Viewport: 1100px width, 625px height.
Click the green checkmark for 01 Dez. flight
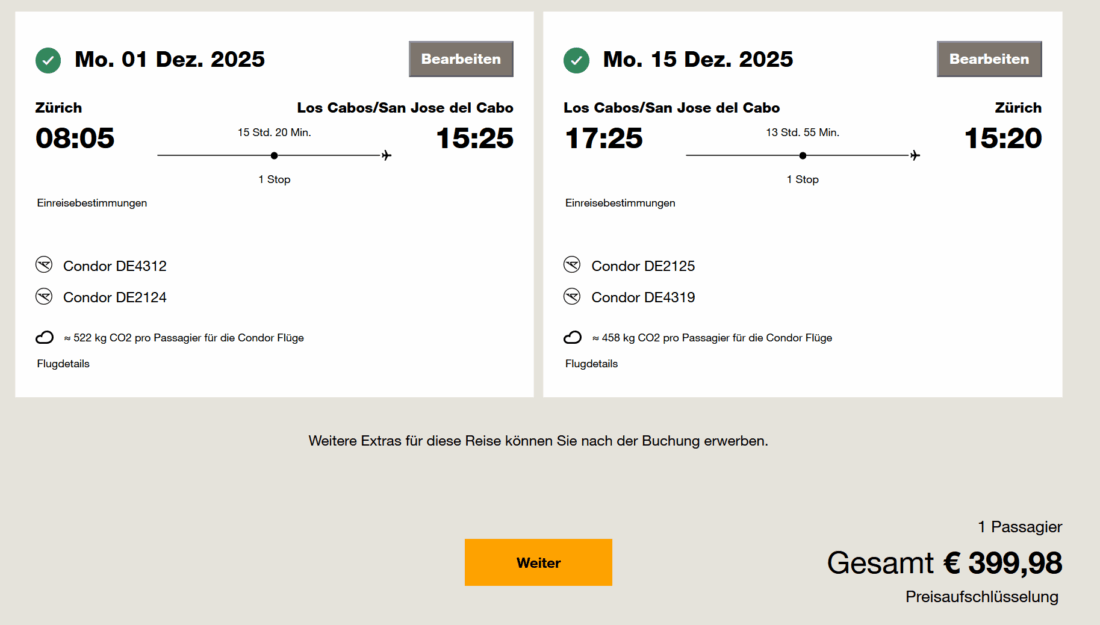pos(48,60)
